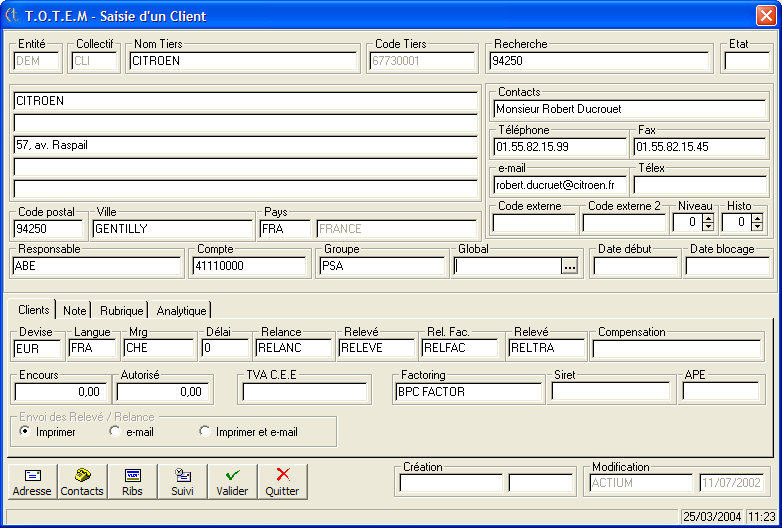The image size is (782, 528).
Task: Click the Contacts field Monsieur Robert Ducrouet
Action: tap(629, 109)
